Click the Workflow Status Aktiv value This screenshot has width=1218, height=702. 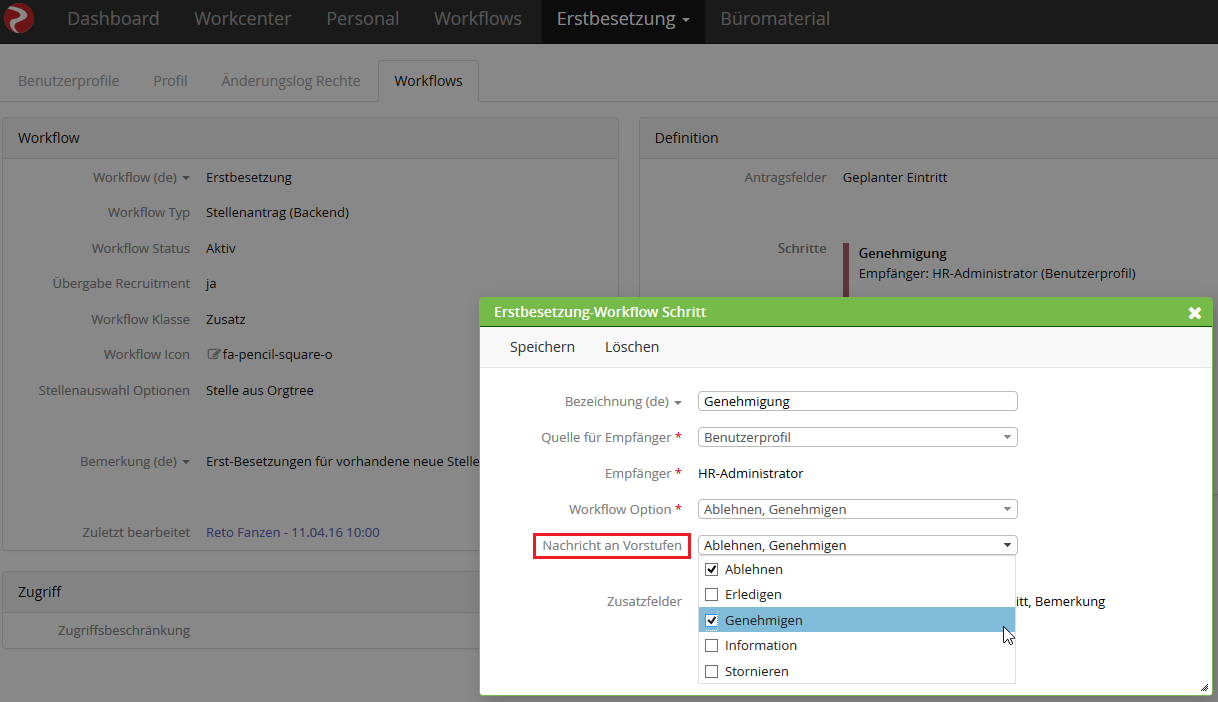coord(221,248)
